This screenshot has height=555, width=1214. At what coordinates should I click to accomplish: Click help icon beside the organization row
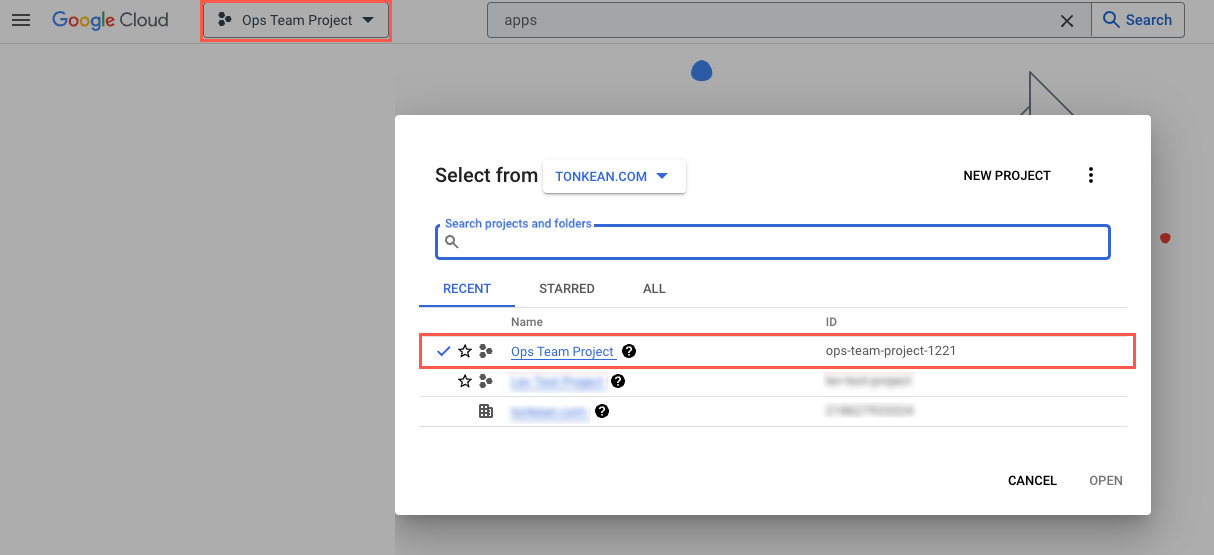tap(602, 411)
